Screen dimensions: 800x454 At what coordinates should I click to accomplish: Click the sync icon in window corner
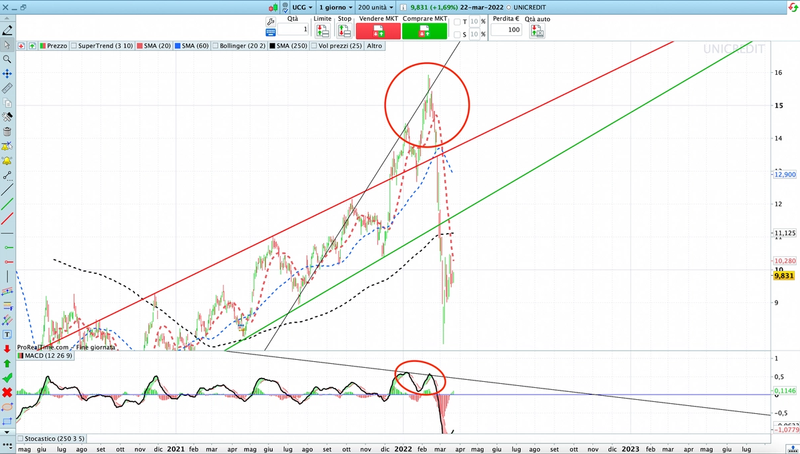(793, 8)
